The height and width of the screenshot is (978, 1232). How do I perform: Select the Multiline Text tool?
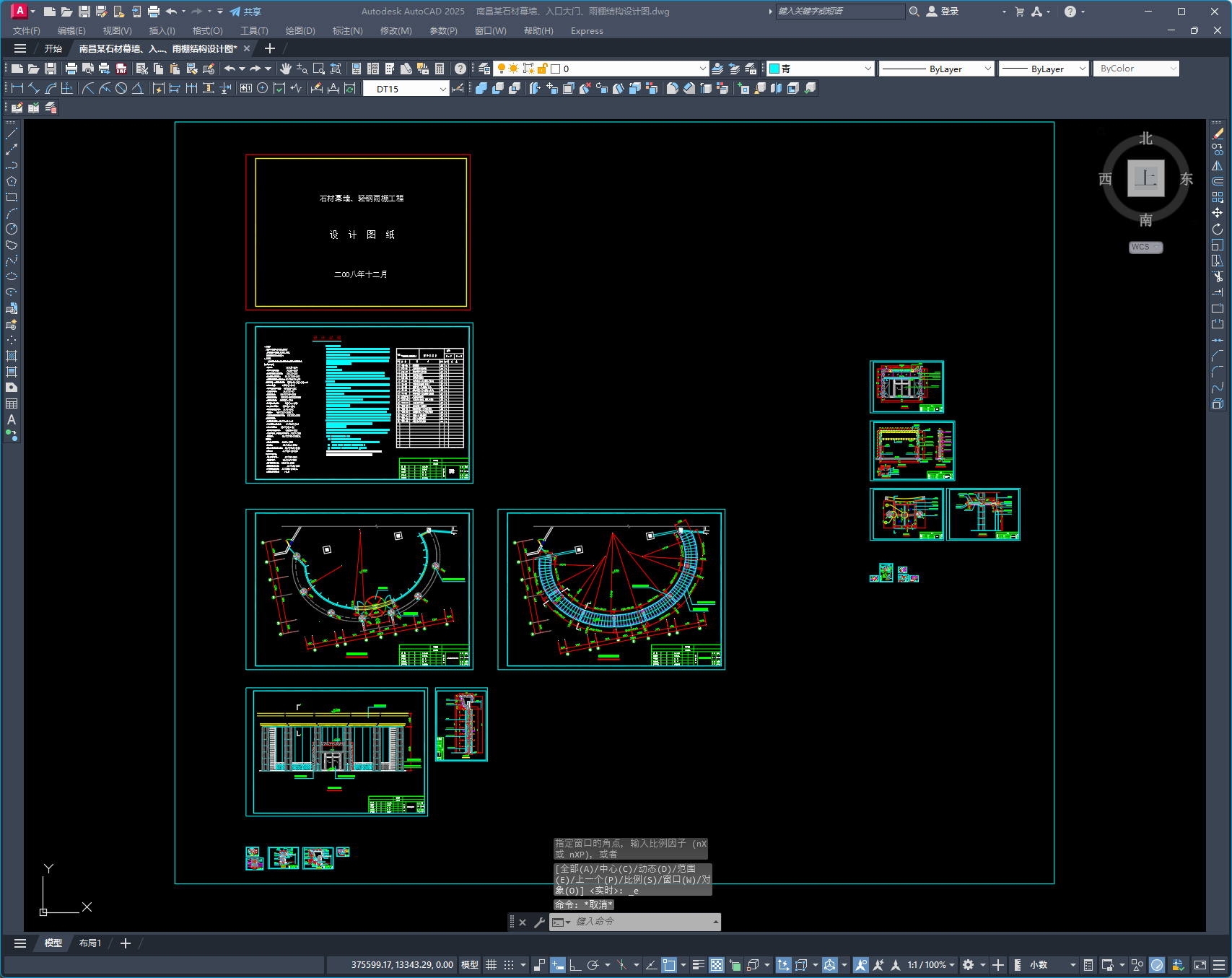(x=12, y=419)
